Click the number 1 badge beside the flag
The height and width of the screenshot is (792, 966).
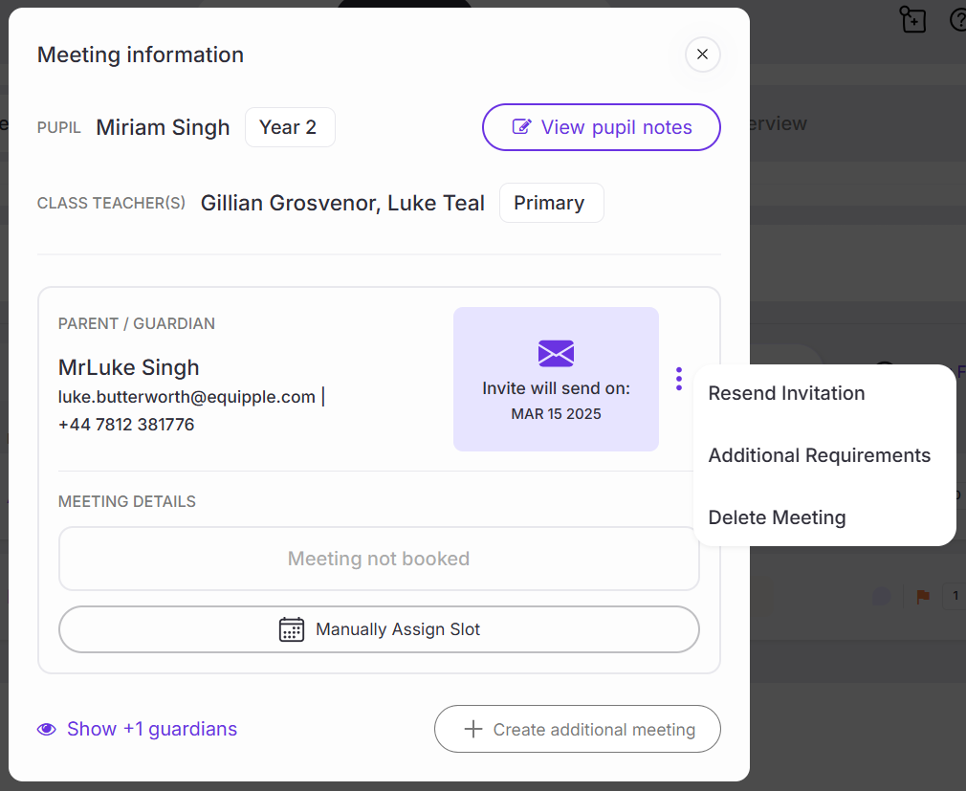(x=955, y=596)
